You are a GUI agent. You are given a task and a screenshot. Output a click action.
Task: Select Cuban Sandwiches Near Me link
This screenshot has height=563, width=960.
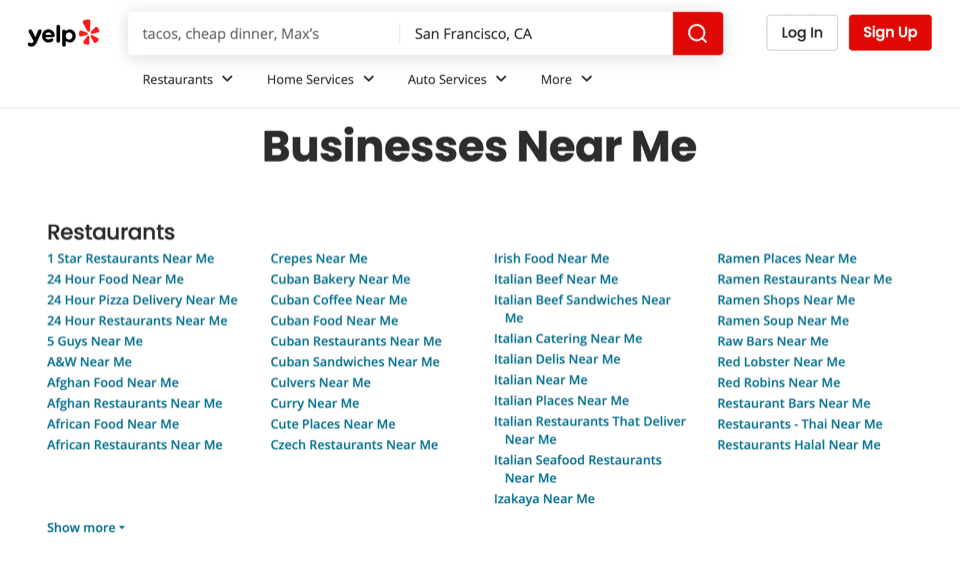tap(355, 362)
